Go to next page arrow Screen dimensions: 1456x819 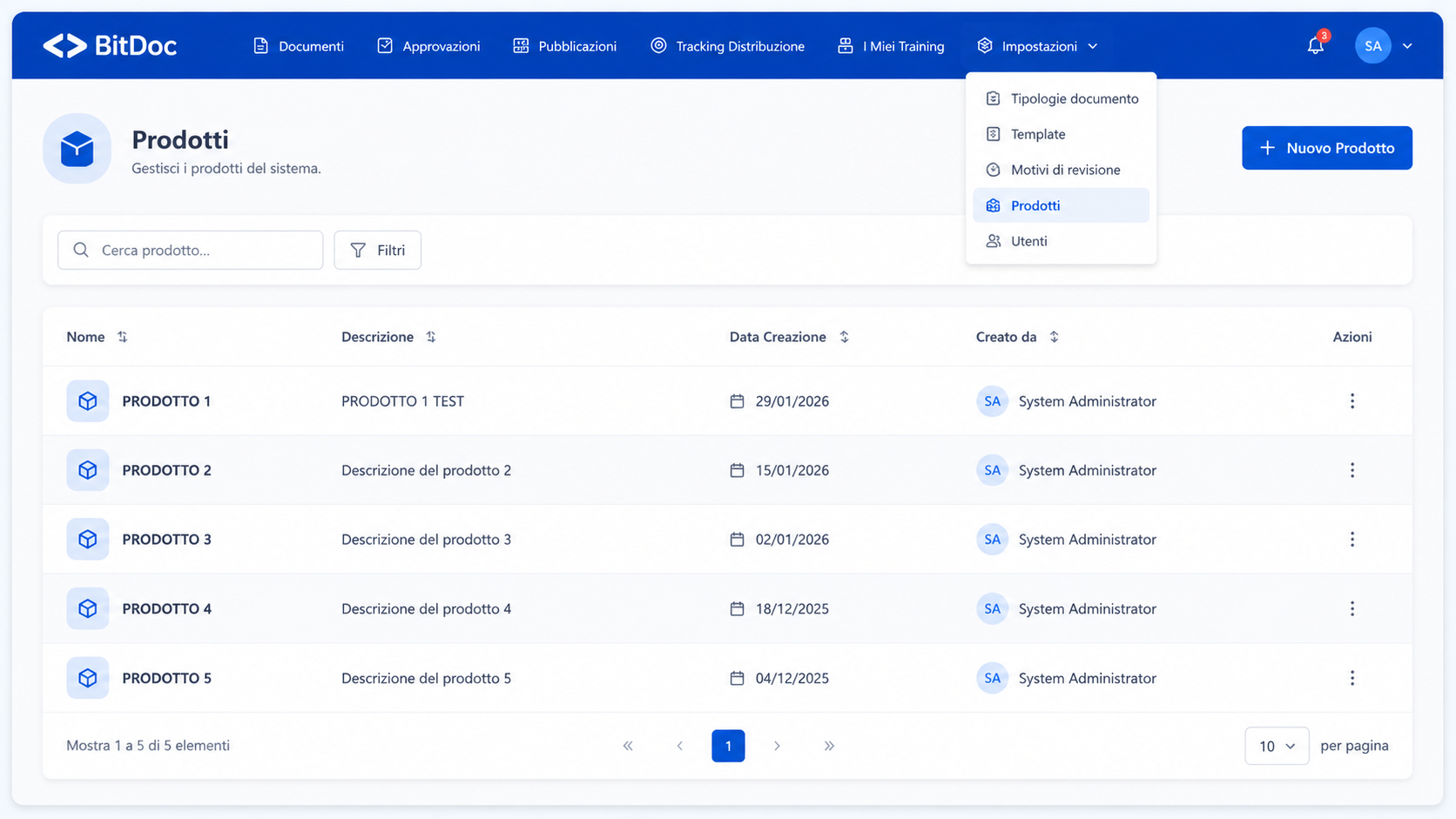[777, 746]
